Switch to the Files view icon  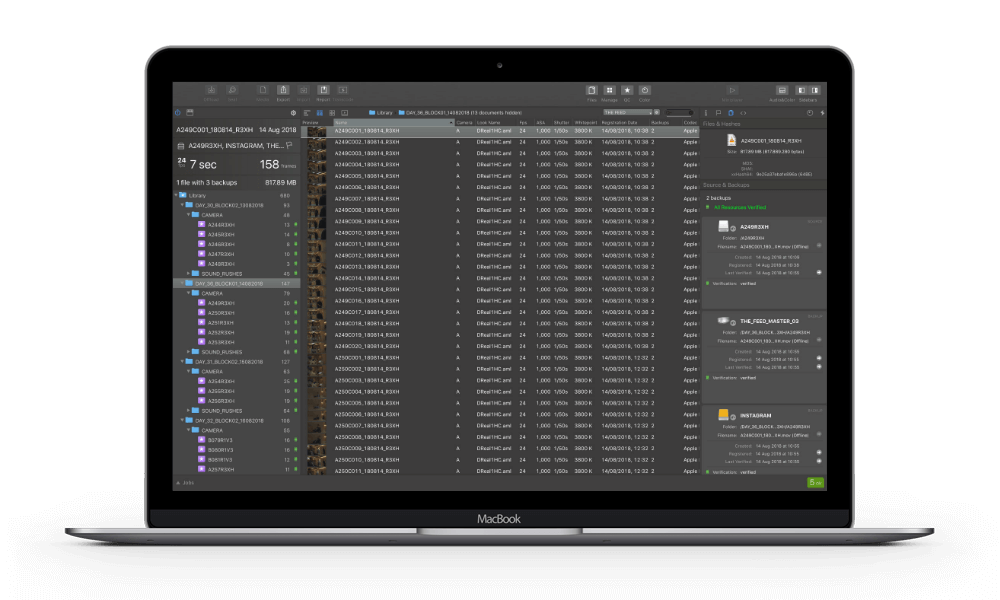[x=591, y=91]
